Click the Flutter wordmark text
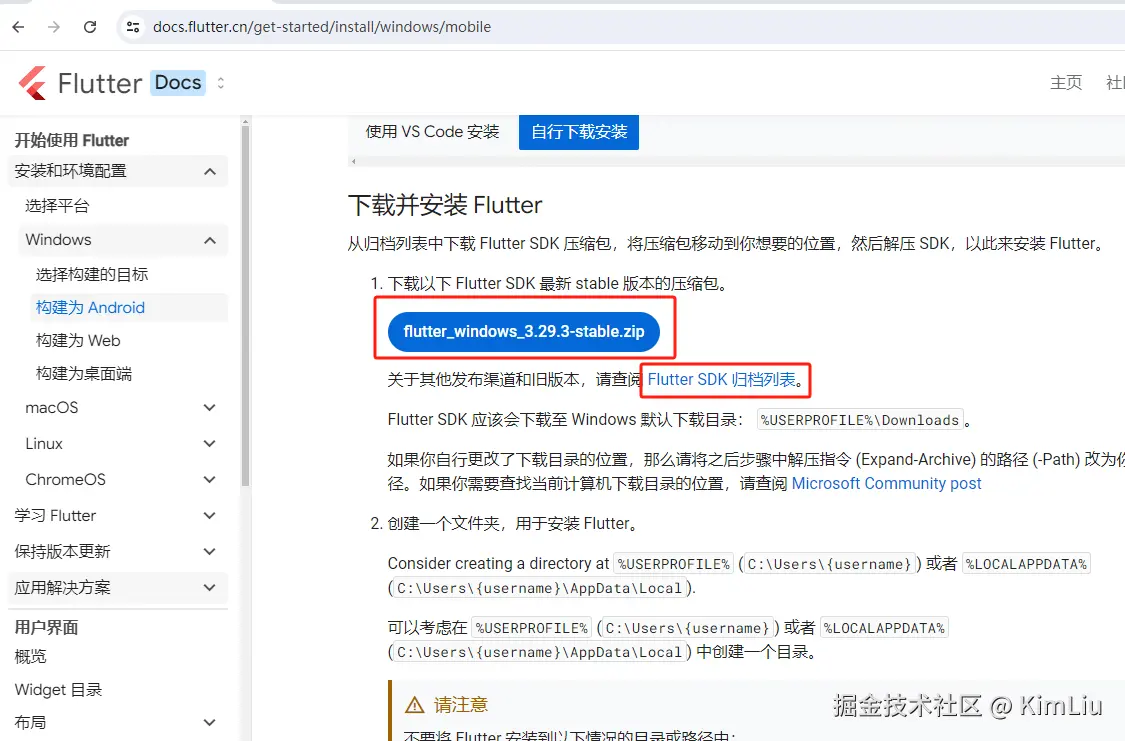This screenshot has width=1125, height=741. [x=100, y=83]
